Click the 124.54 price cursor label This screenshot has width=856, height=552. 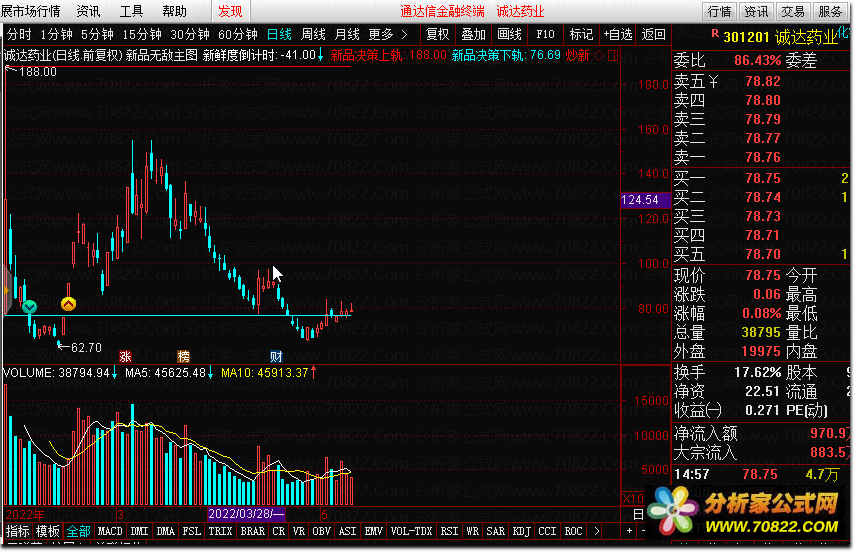(x=646, y=200)
